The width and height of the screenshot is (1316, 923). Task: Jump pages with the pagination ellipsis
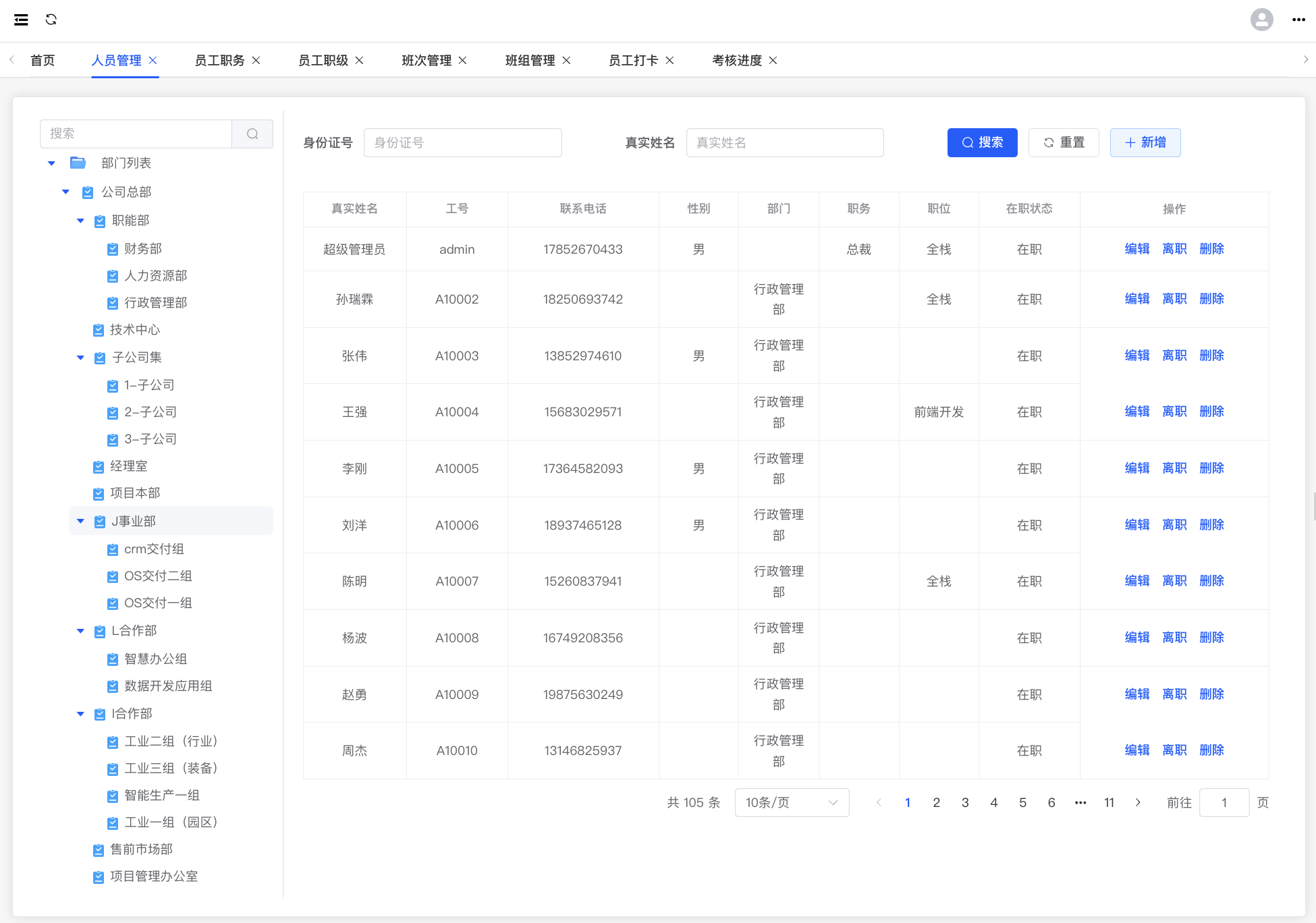point(1080,802)
